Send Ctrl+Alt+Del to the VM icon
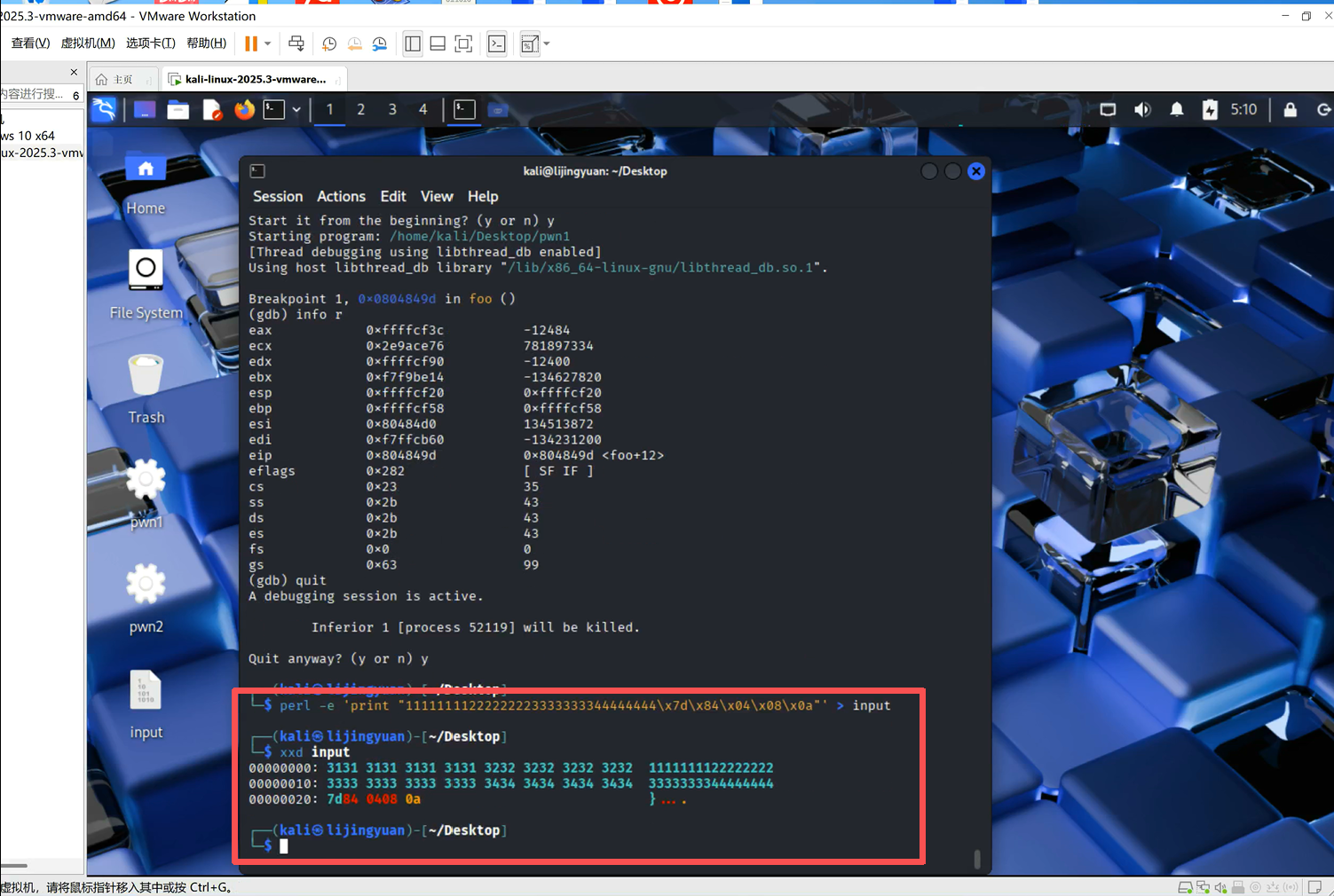 pyautogui.click(x=296, y=43)
